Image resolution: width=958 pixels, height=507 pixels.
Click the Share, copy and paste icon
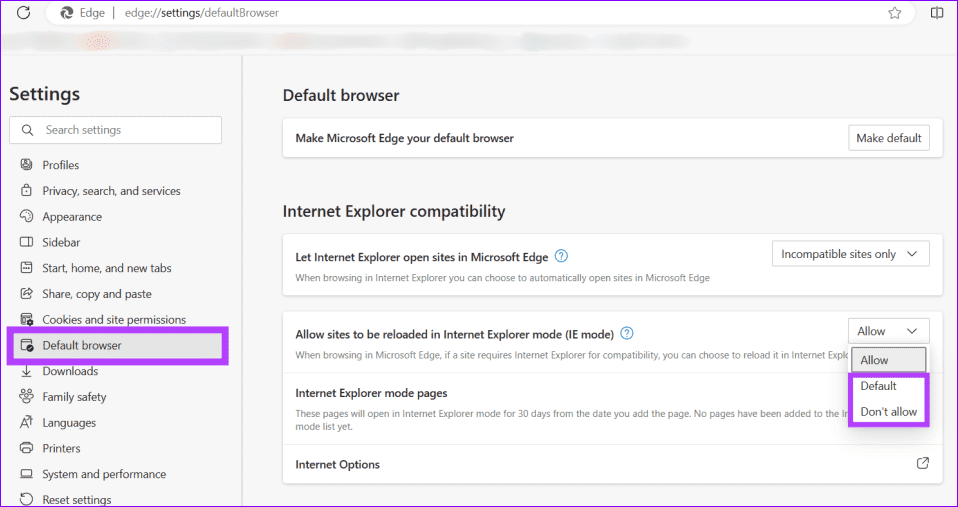click(x=26, y=294)
